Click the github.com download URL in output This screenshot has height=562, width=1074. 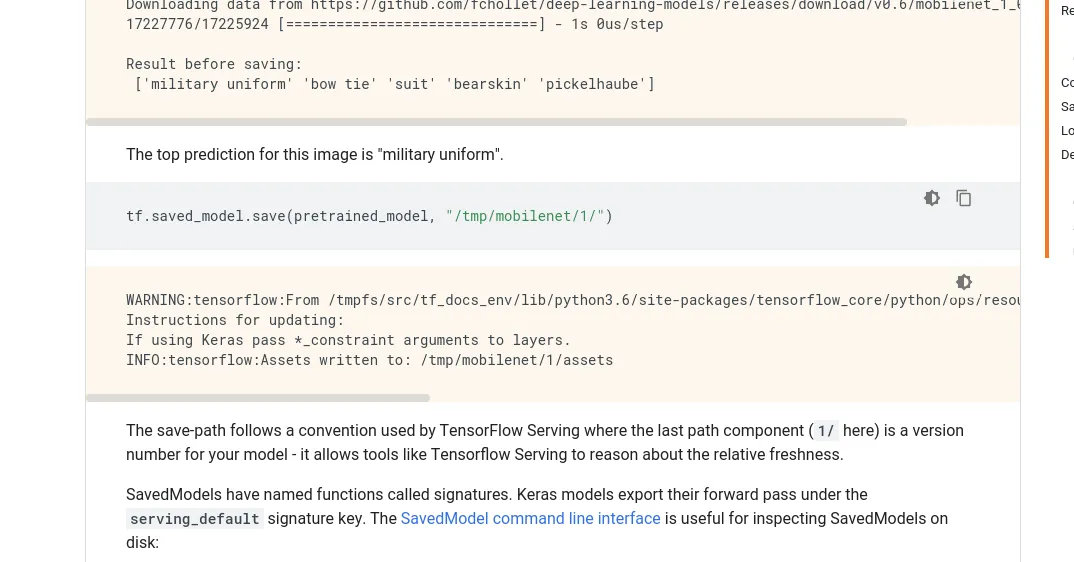pyautogui.click(x=660, y=5)
